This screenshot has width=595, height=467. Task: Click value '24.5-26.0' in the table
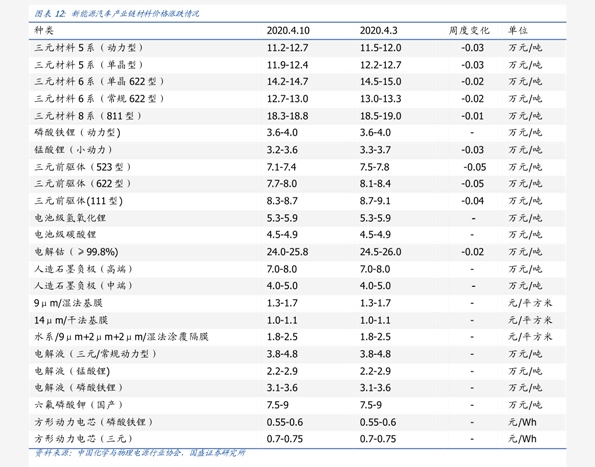coord(381,252)
